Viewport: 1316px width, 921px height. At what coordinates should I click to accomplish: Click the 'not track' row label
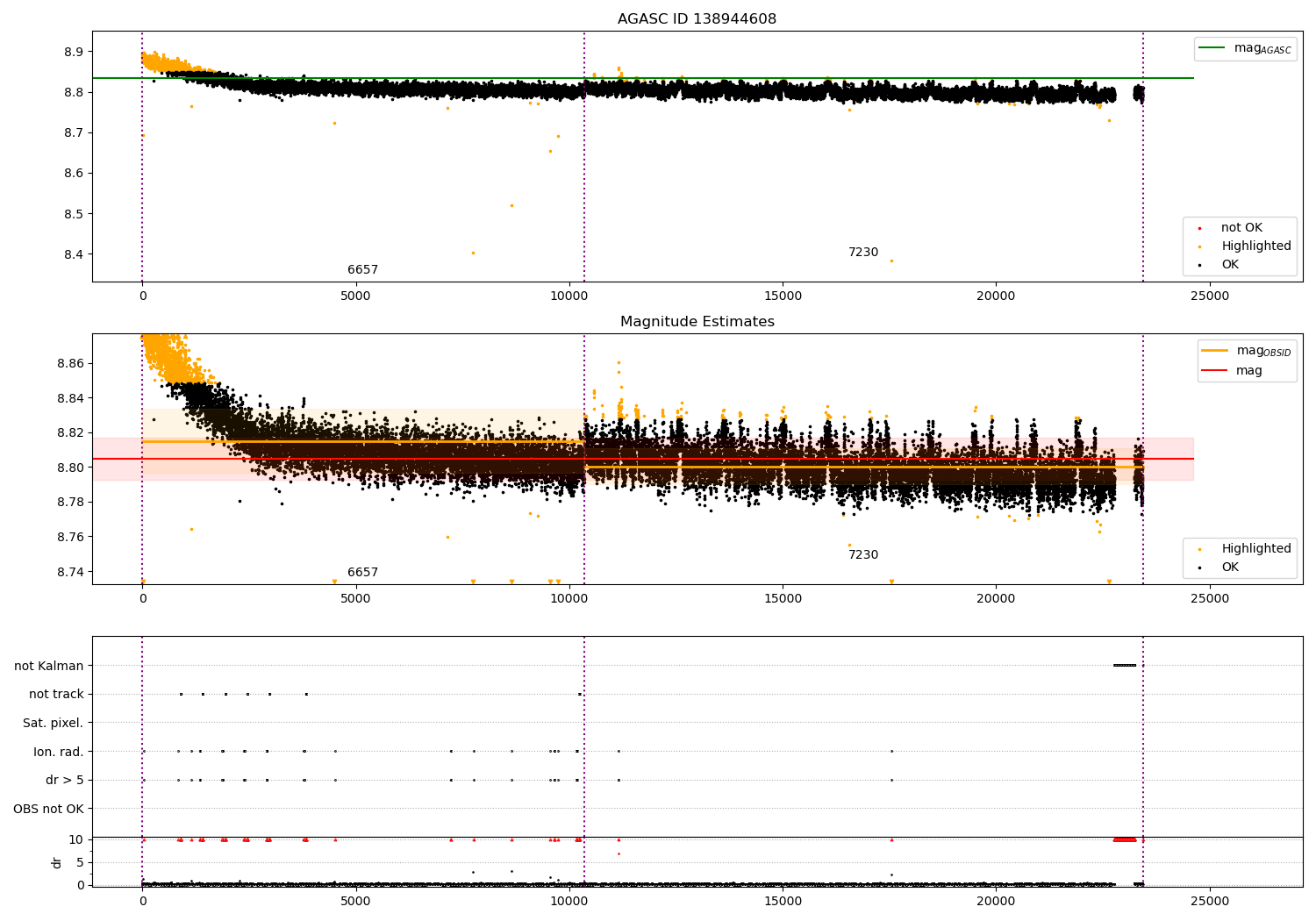point(56,695)
